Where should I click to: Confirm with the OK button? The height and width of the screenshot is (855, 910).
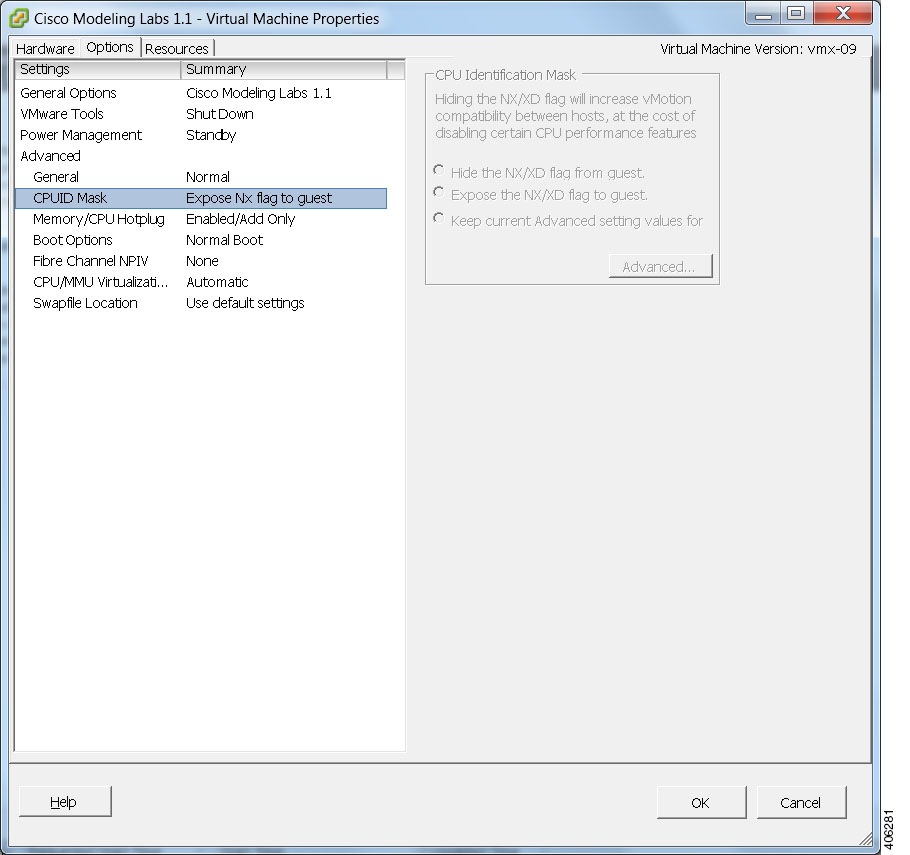pos(701,803)
